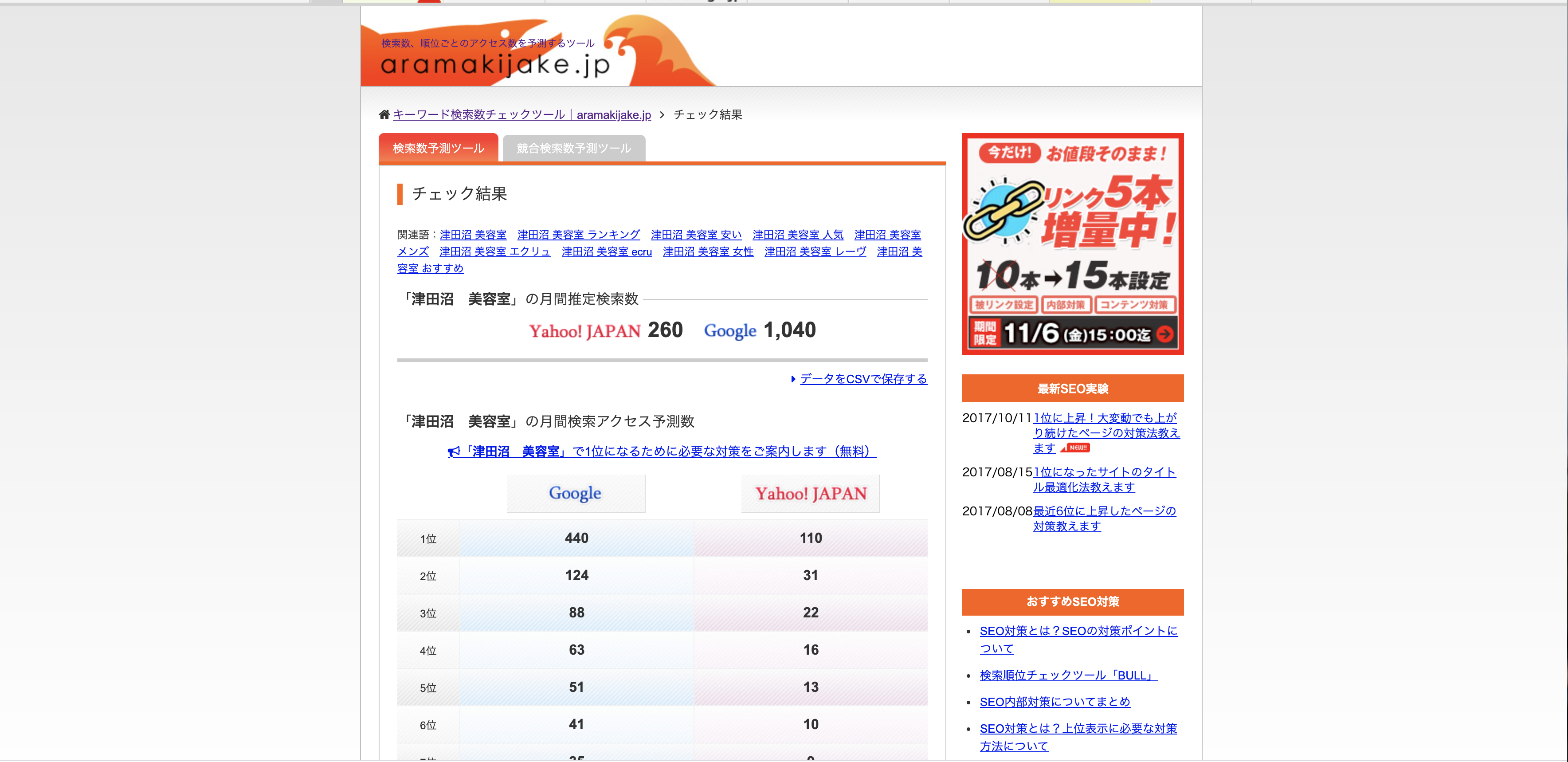Click the 5位 Yahoo value 13
Viewport: 1568px width, 762px height.
pos(810,687)
